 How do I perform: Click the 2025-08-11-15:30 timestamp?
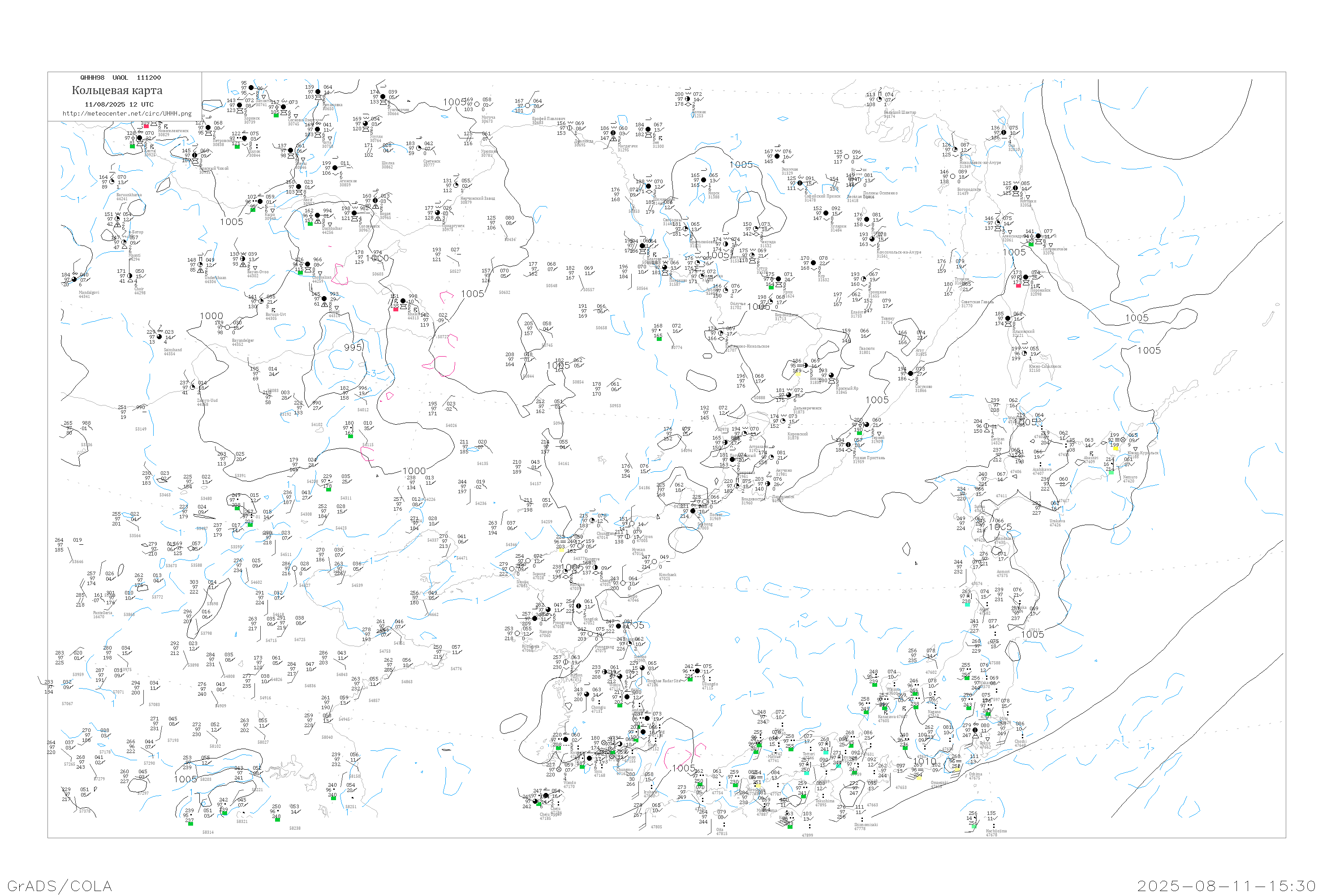click(1226, 886)
